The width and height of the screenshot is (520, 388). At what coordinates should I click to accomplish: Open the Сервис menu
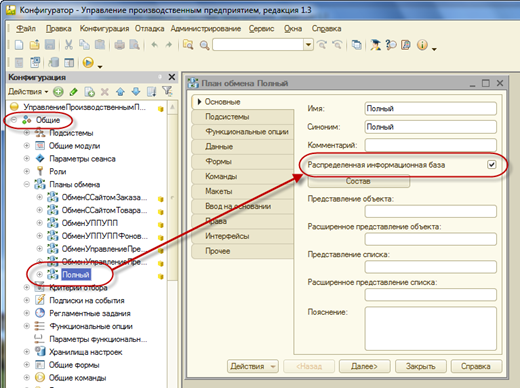click(261, 29)
